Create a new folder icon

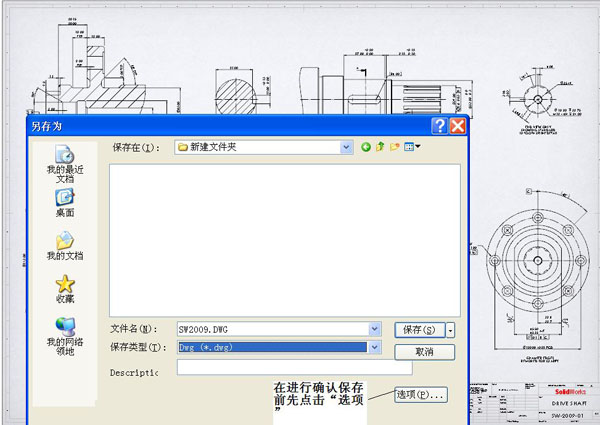click(x=395, y=147)
